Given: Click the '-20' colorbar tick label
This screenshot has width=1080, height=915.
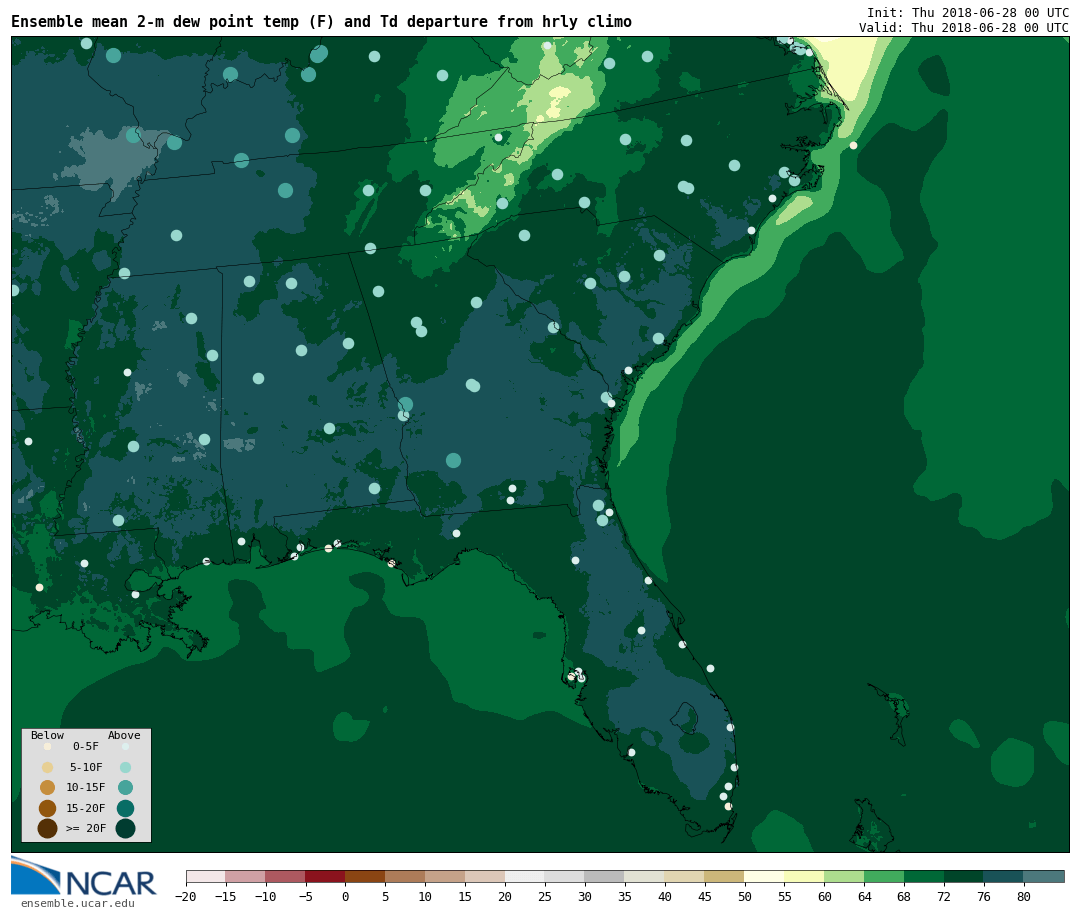Looking at the screenshot, I should tap(185, 897).
